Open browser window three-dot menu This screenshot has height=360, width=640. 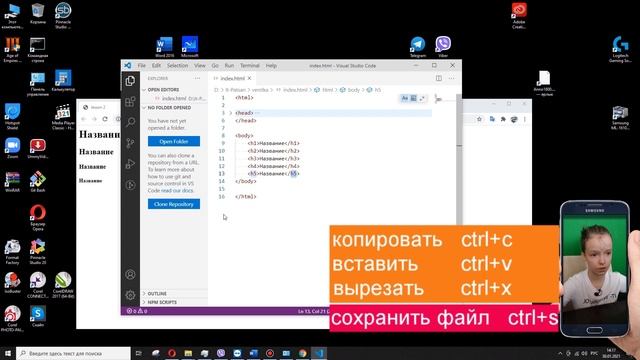click(x=524, y=119)
